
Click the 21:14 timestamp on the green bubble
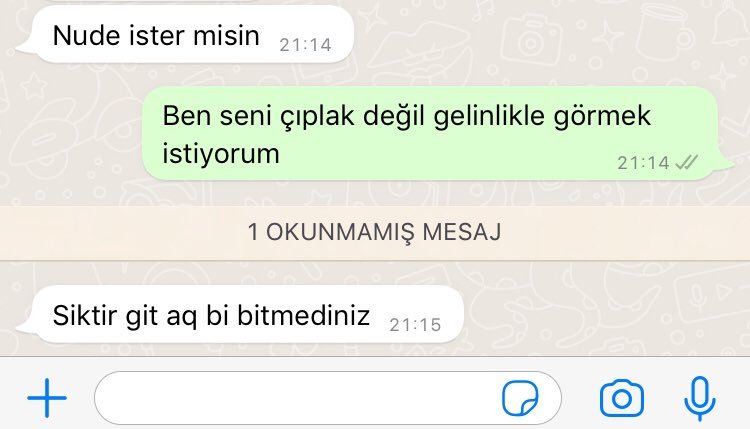[643, 163]
